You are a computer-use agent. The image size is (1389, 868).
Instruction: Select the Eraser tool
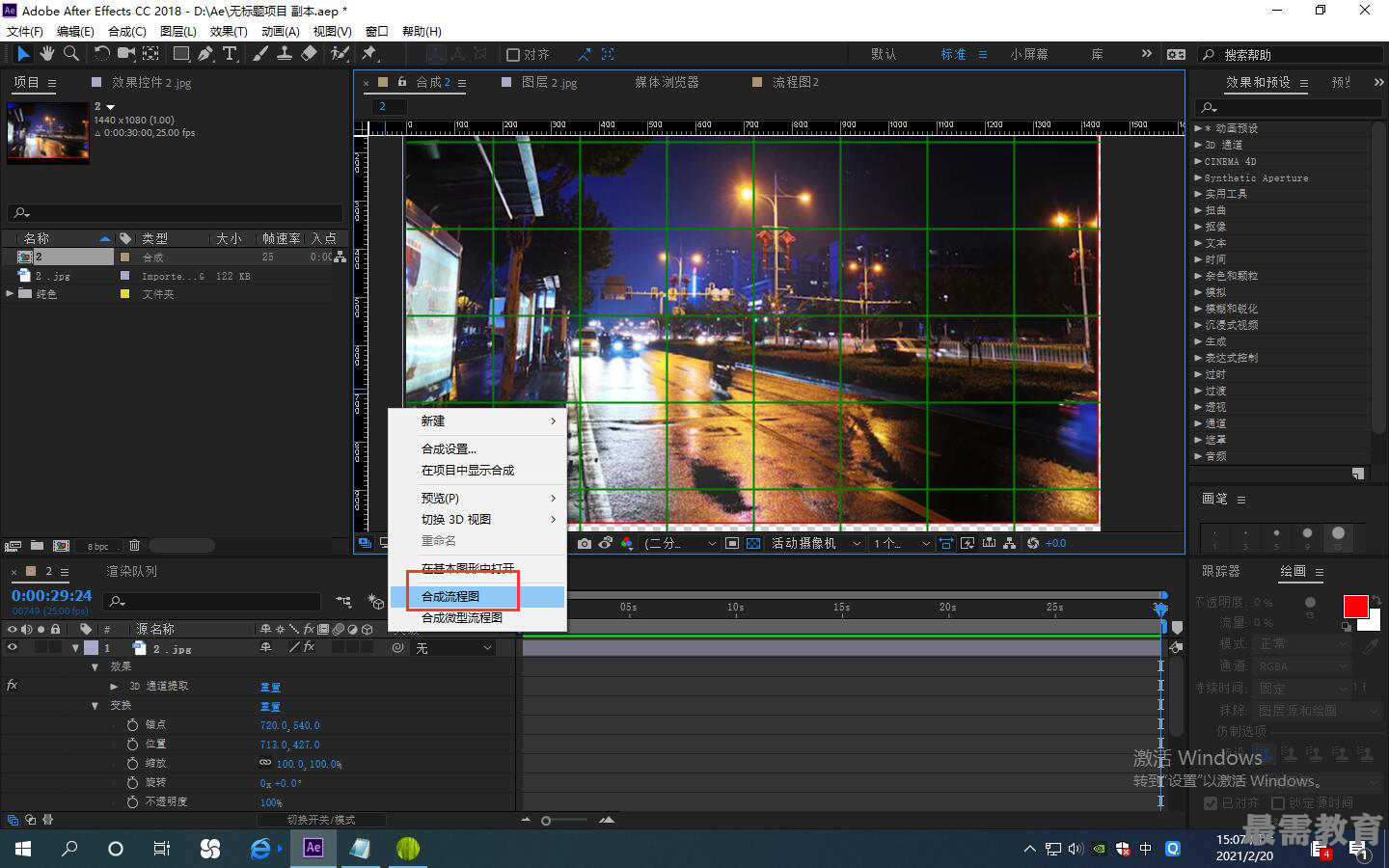[x=309, y=54]
